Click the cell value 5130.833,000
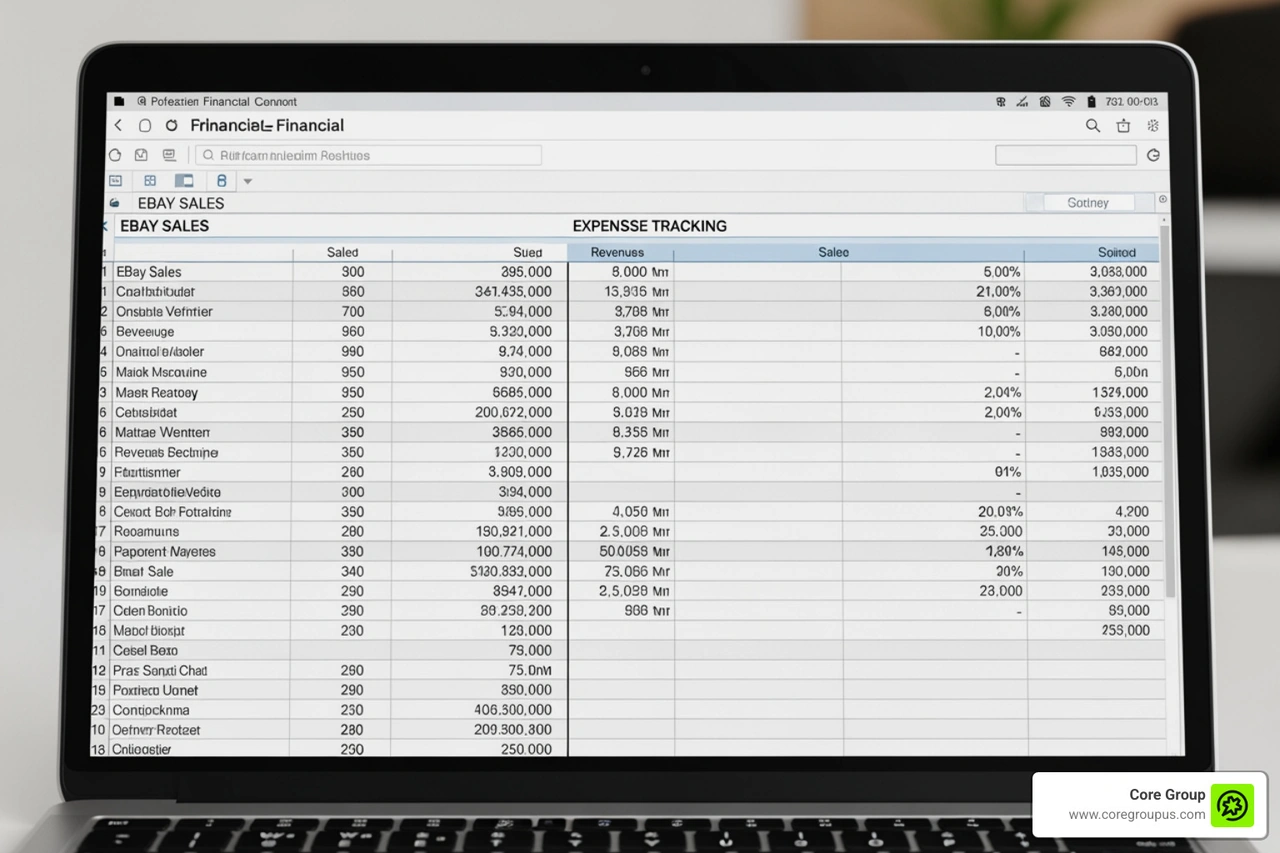The height and width of the screenshot is (853, 1280). point(510,572)
